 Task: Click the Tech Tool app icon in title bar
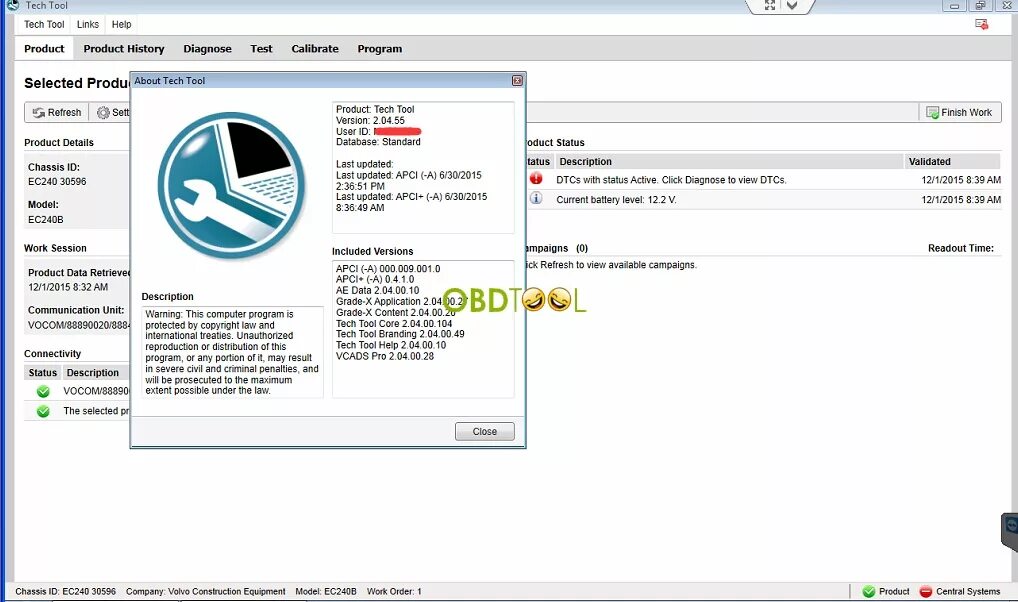click(x=12, y=5)
